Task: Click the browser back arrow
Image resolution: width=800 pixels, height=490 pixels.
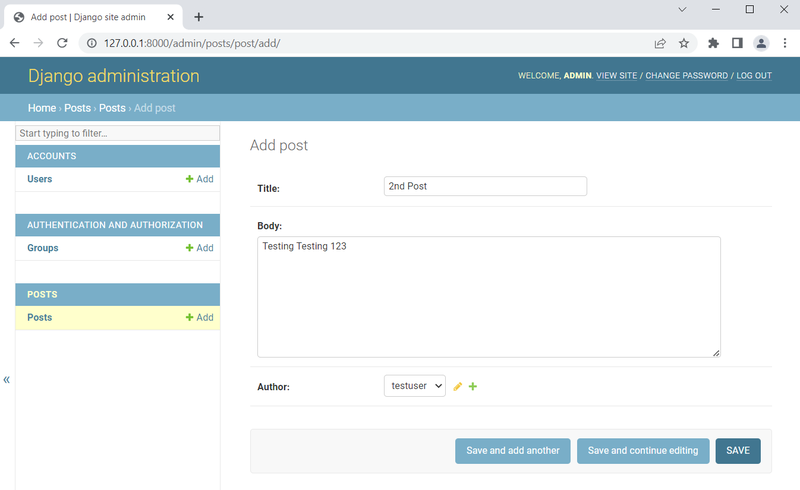Action: tap(15, 43)
